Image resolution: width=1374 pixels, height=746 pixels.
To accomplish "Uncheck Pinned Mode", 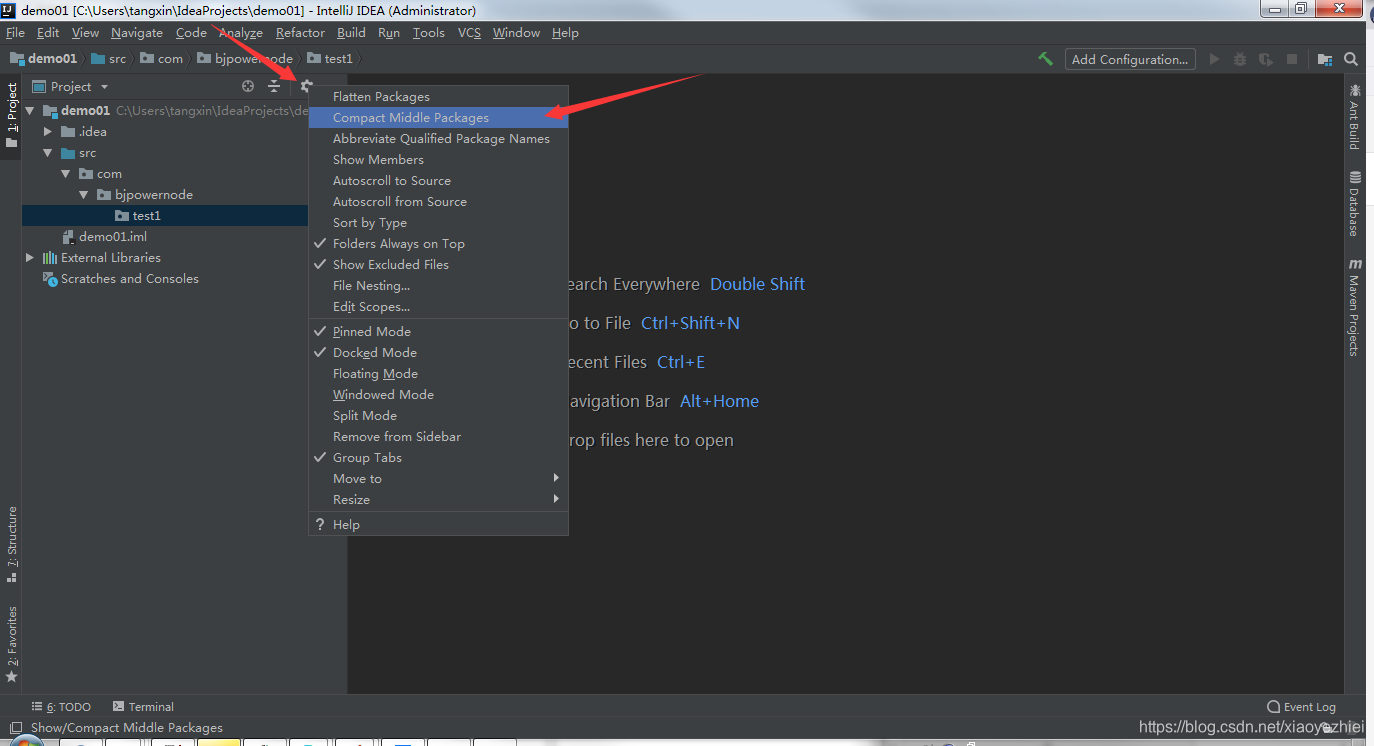I will (x=438, y=331).
